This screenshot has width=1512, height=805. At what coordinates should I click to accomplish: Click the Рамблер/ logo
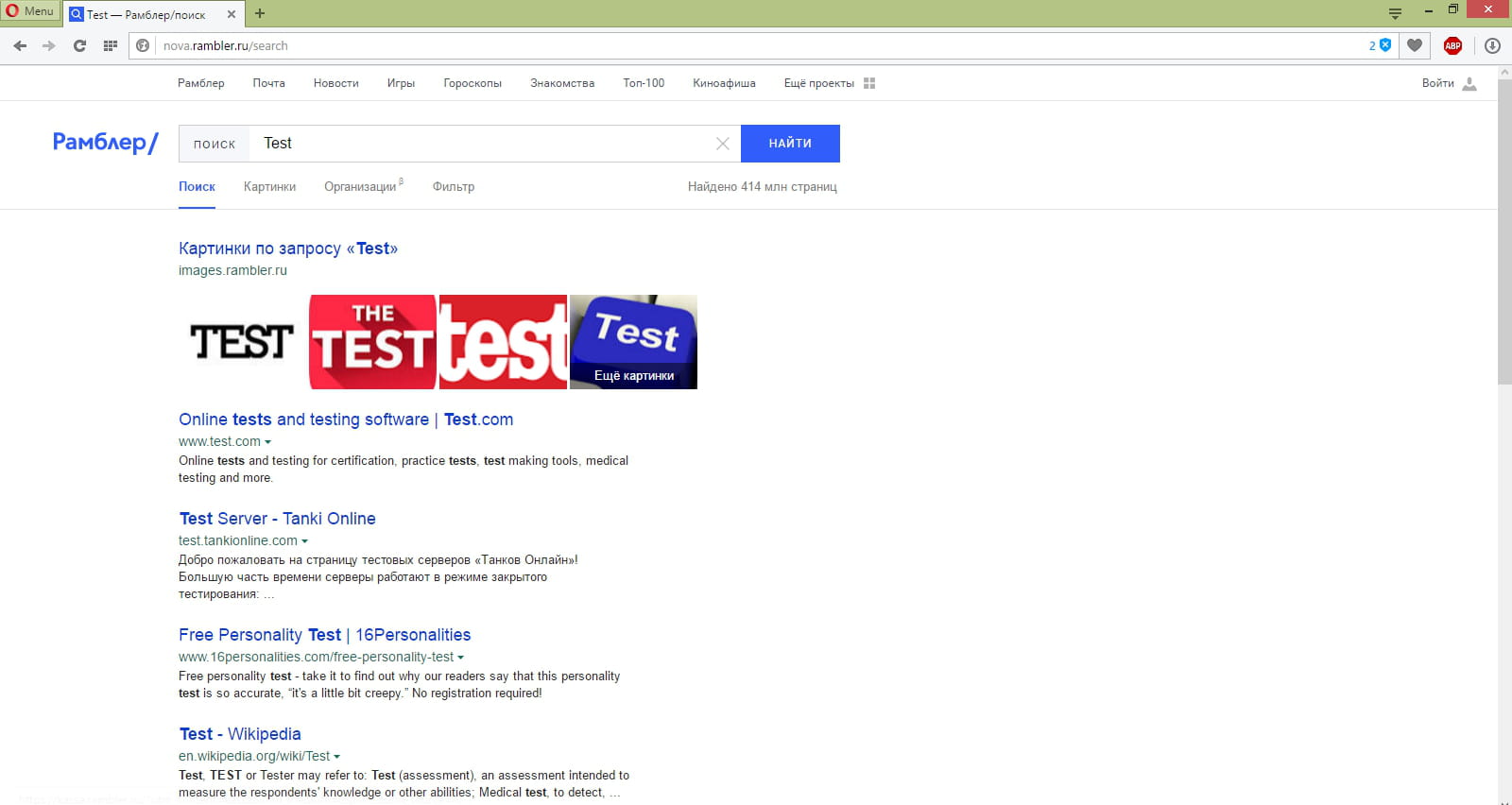[106, 143]
